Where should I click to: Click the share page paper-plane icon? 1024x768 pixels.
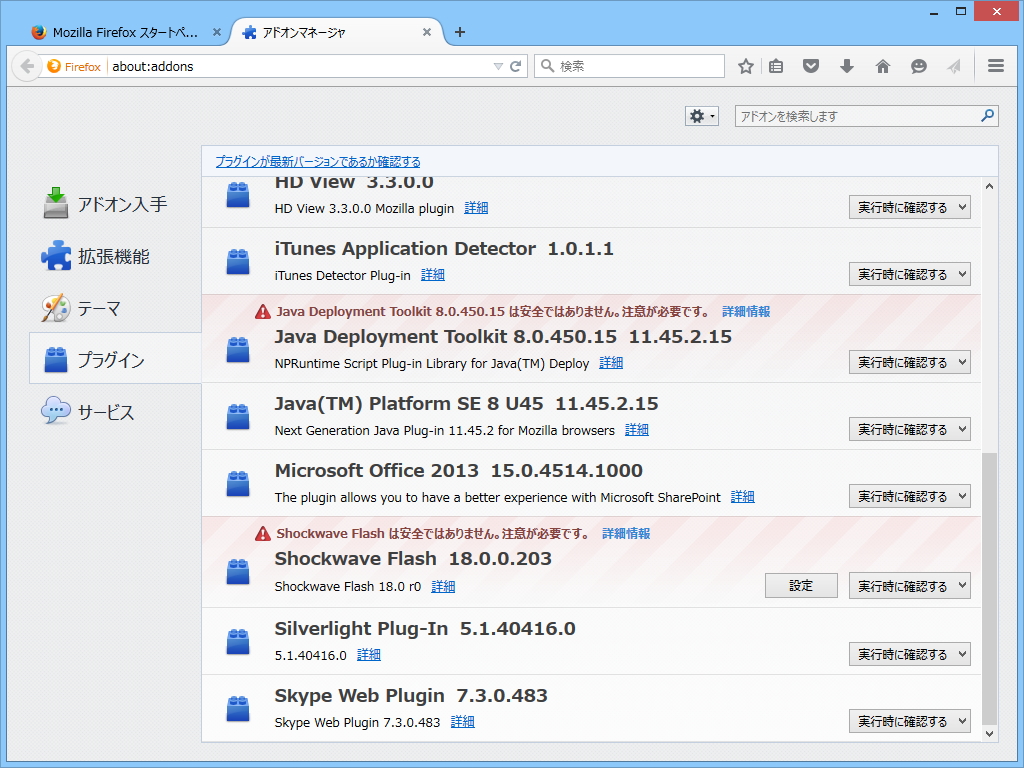(x=954, y=66)
